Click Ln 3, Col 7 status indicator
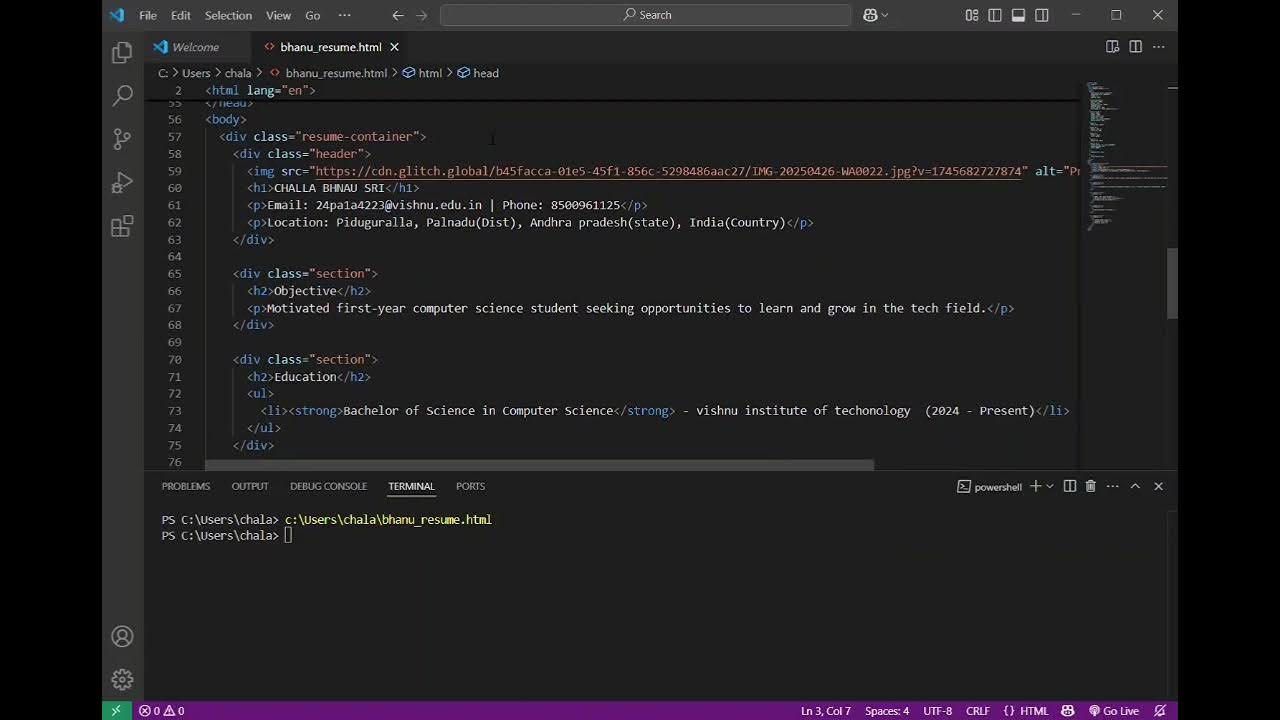 (x=826, y=711)
